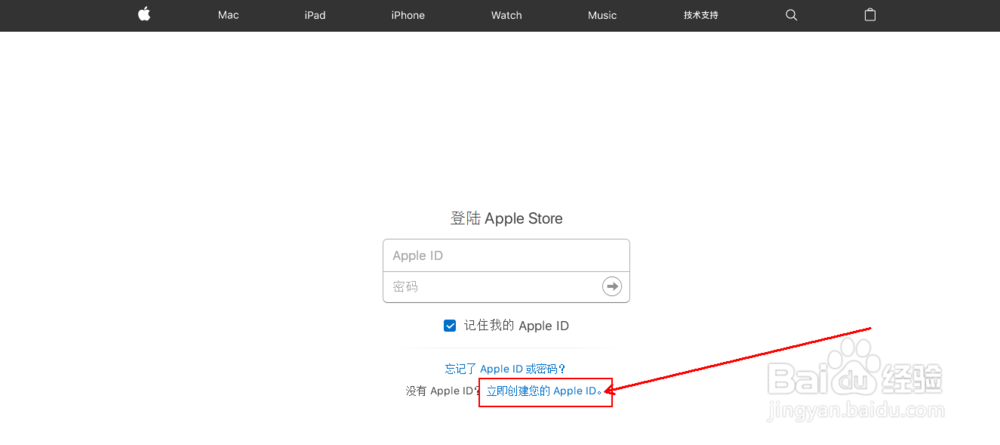Click the 立即创建您的 Apple ID link
1000x445 pixels.
tap(544, 391)
